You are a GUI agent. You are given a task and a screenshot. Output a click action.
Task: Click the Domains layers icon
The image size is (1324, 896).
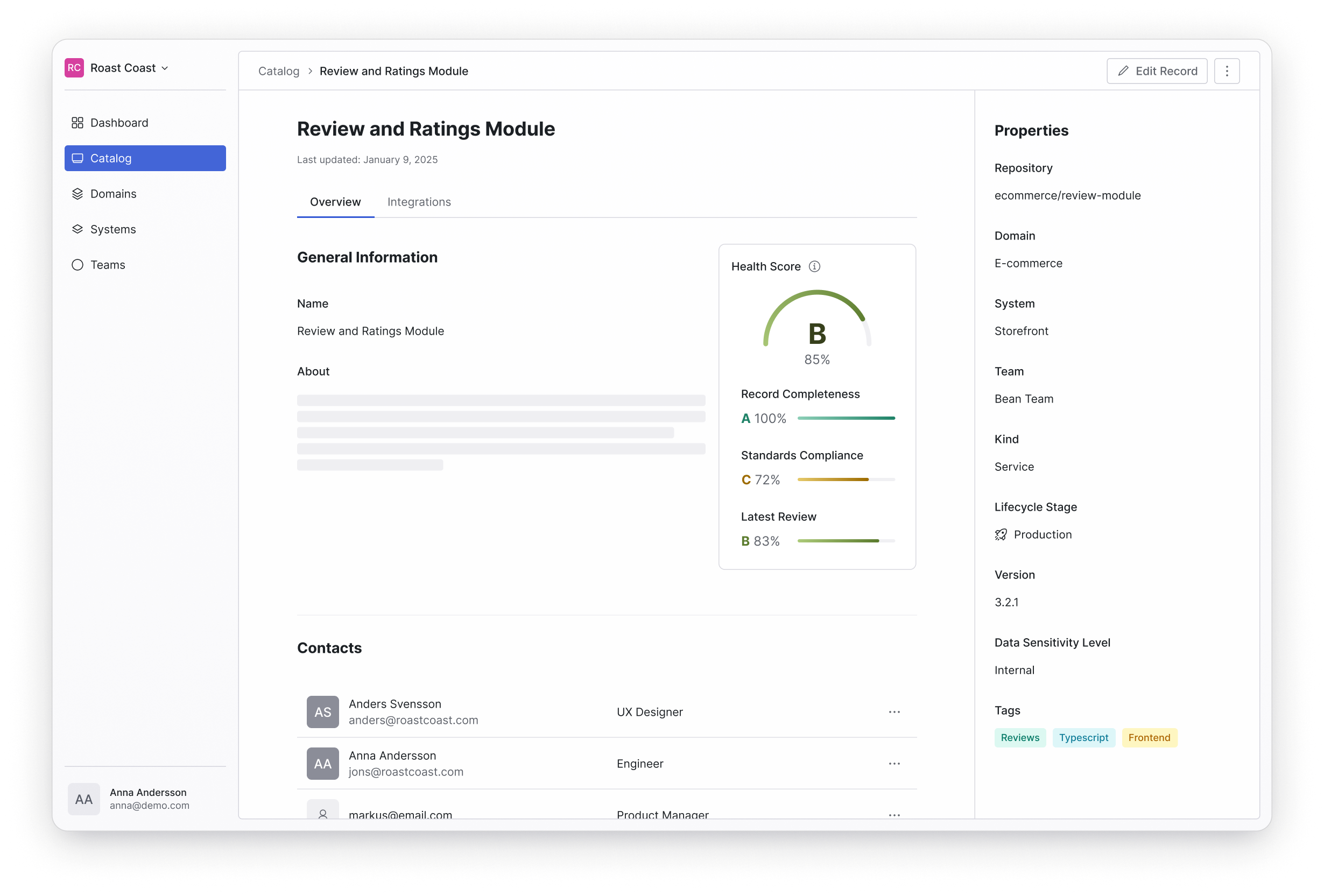[x=78, y=194]
